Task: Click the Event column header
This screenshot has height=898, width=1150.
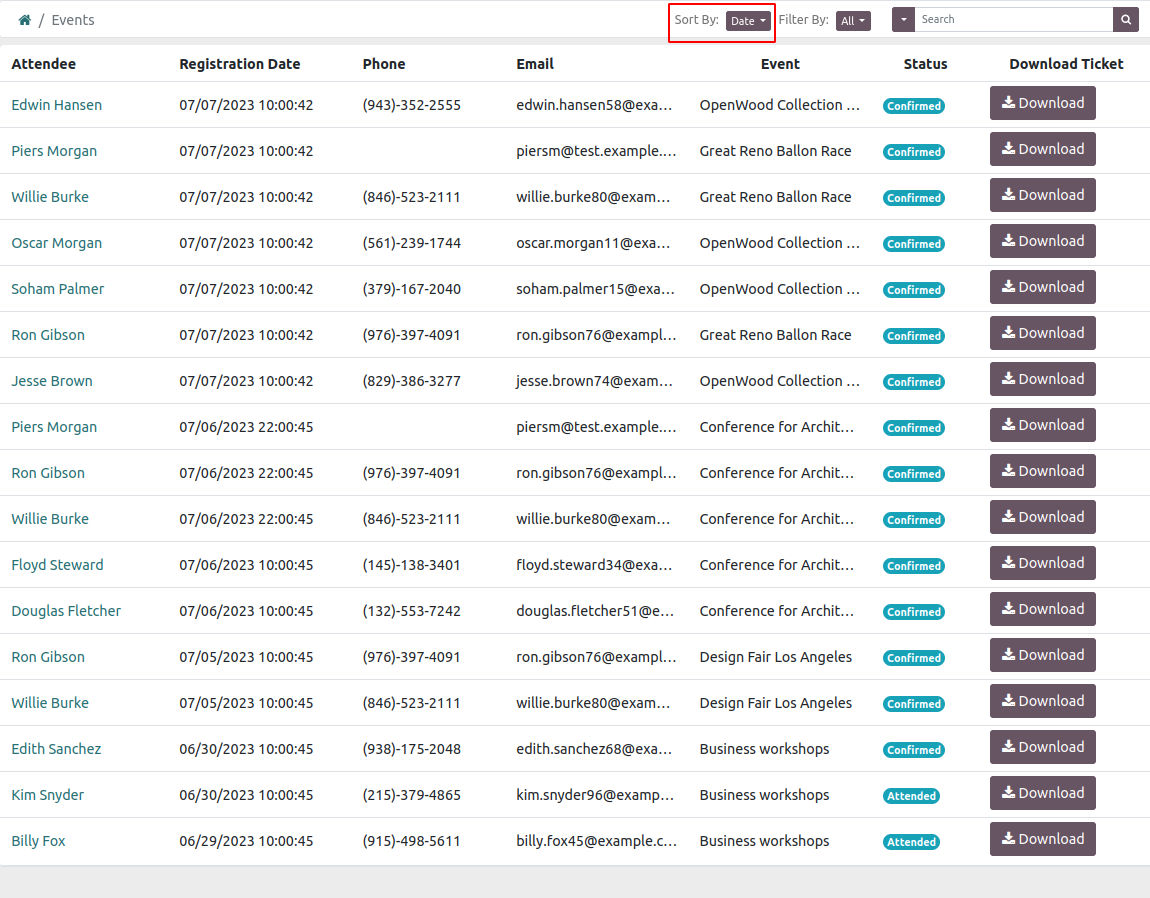Action: (x=780, y=64)
